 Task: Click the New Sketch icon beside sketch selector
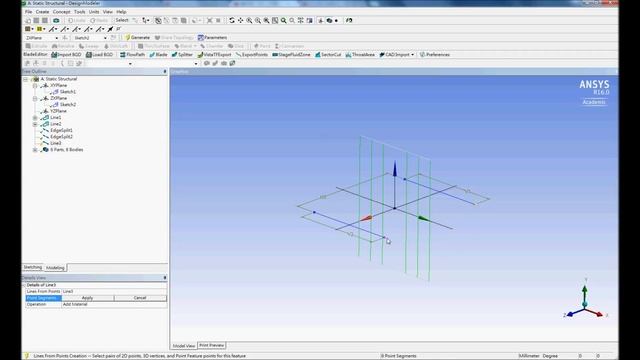[113, 38]
